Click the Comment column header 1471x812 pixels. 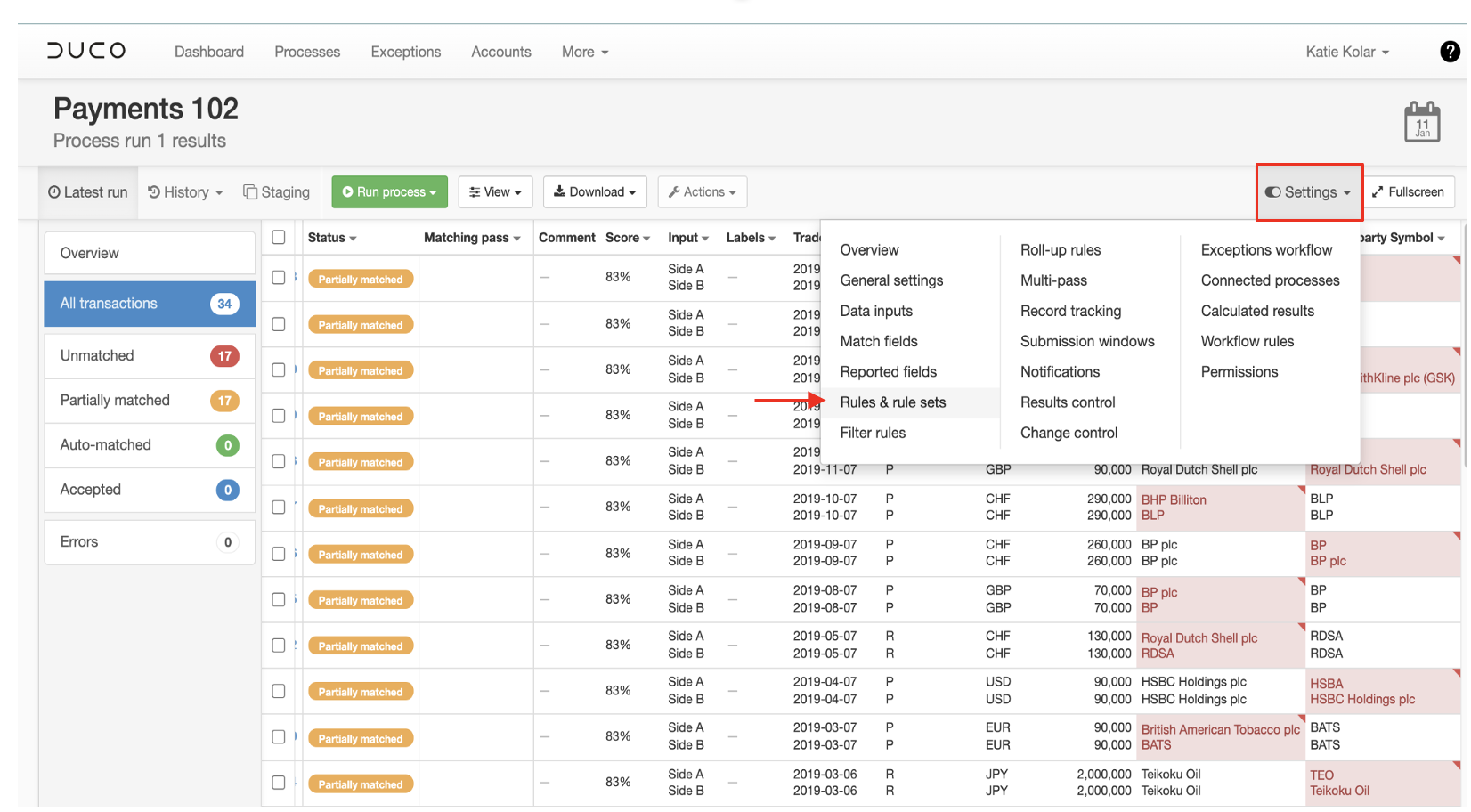tap(567, 238)
